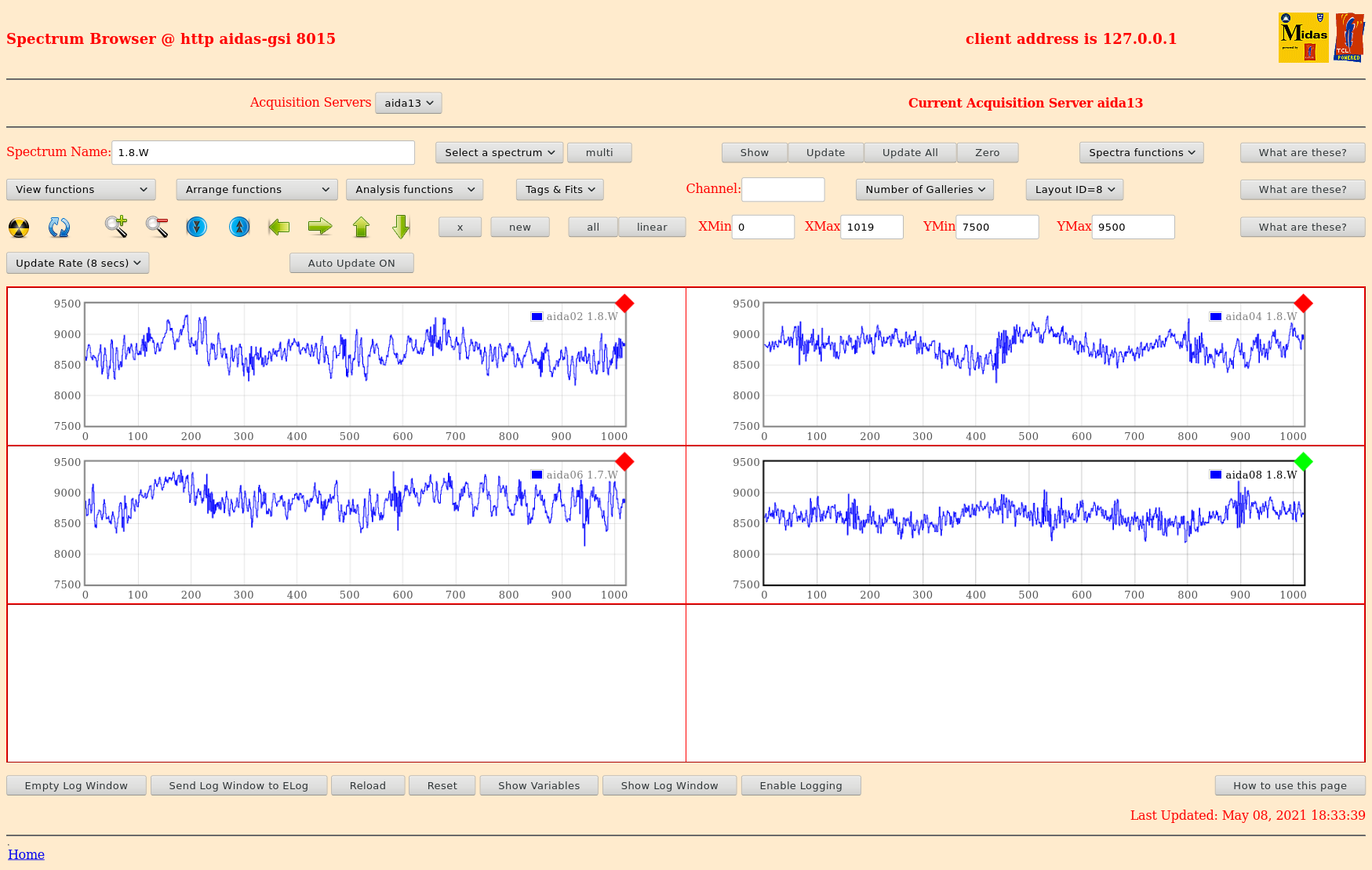1372x870 pixels.
Task: Click the green up arrow icon
Action: (x=361, y=228)
